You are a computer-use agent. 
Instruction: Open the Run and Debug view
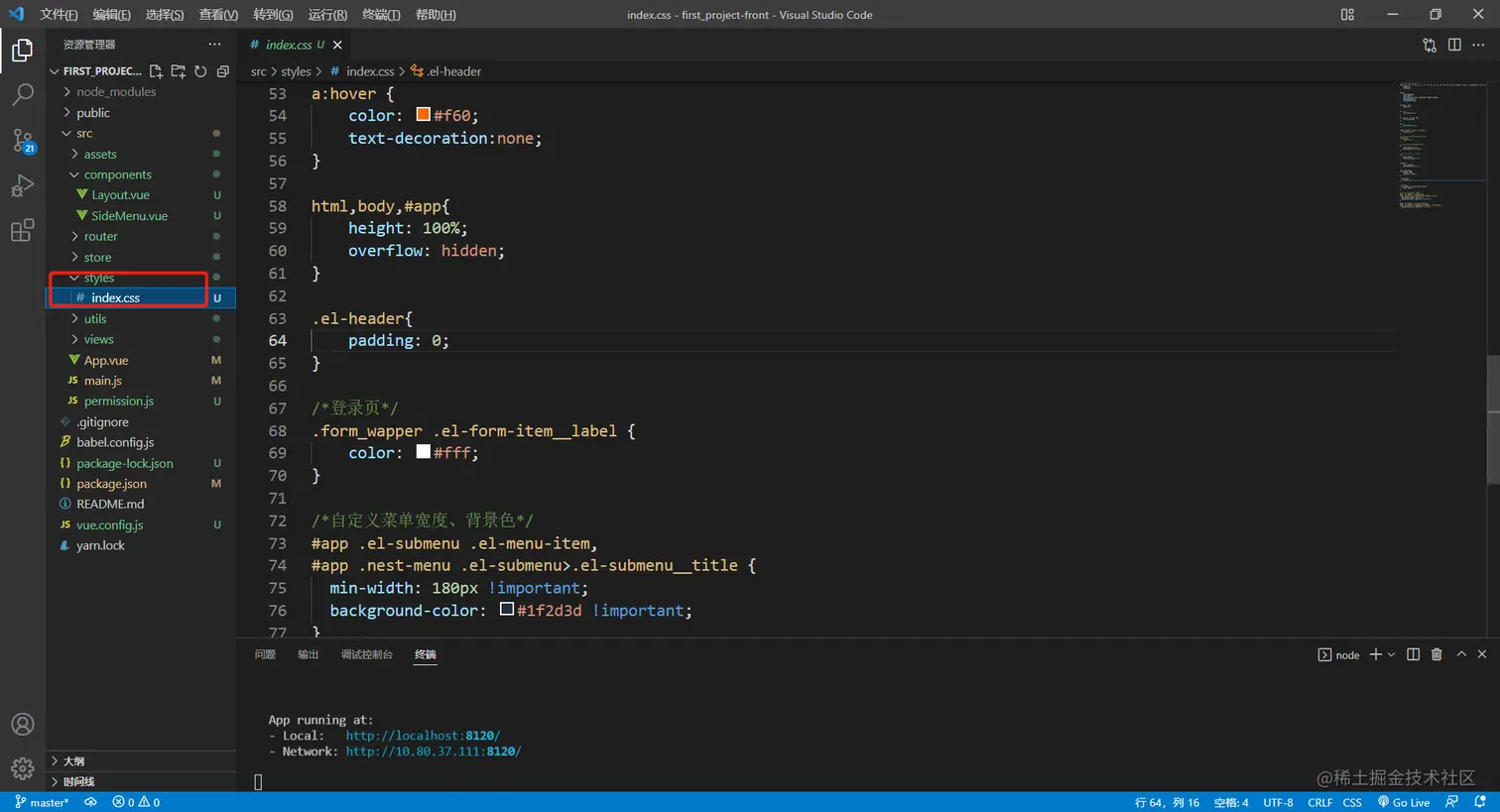(22, 185)
